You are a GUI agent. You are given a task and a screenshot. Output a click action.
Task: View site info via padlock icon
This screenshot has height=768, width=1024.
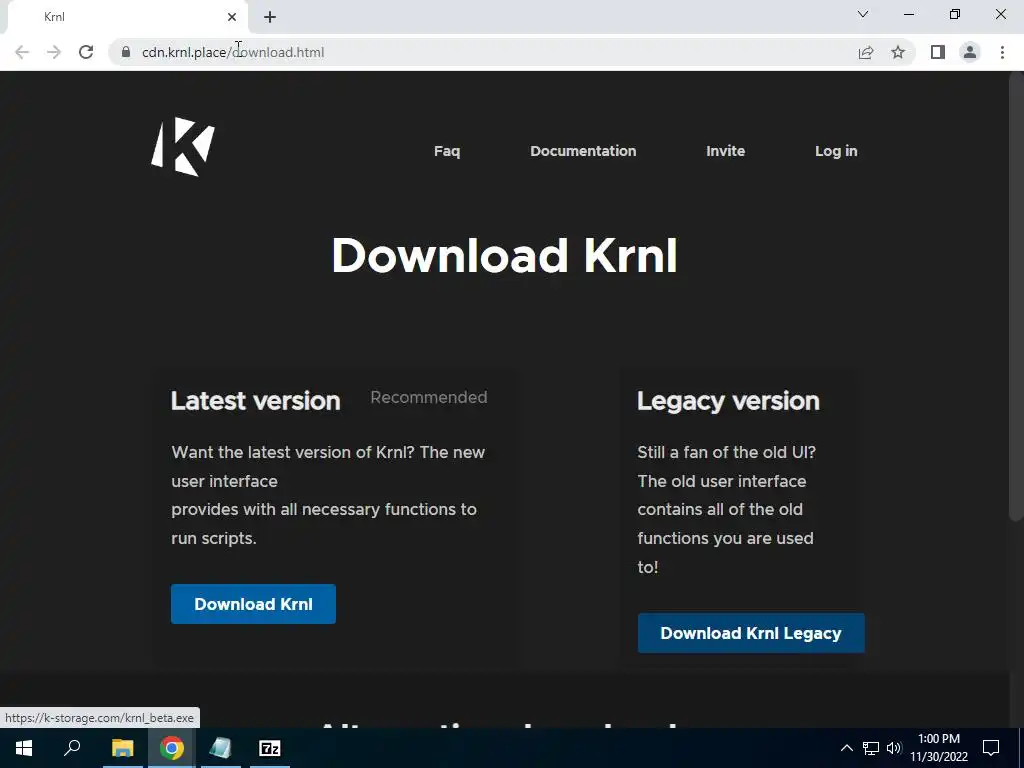(x=126, y=52)
